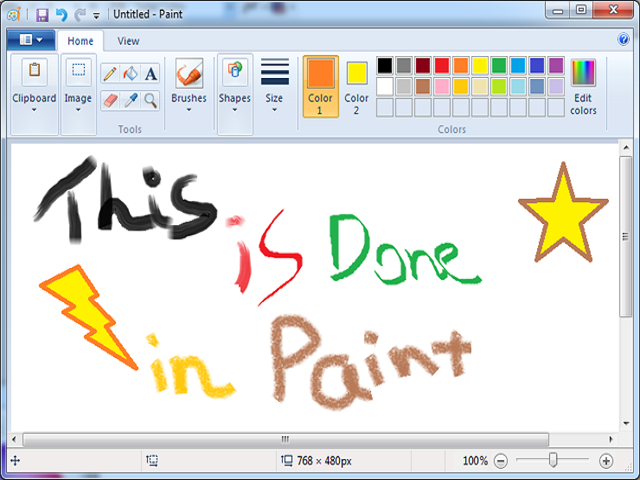Expand the Clipboard dropdown arrow
Viewport: 640px width, 480px height.
pos(34,110)
